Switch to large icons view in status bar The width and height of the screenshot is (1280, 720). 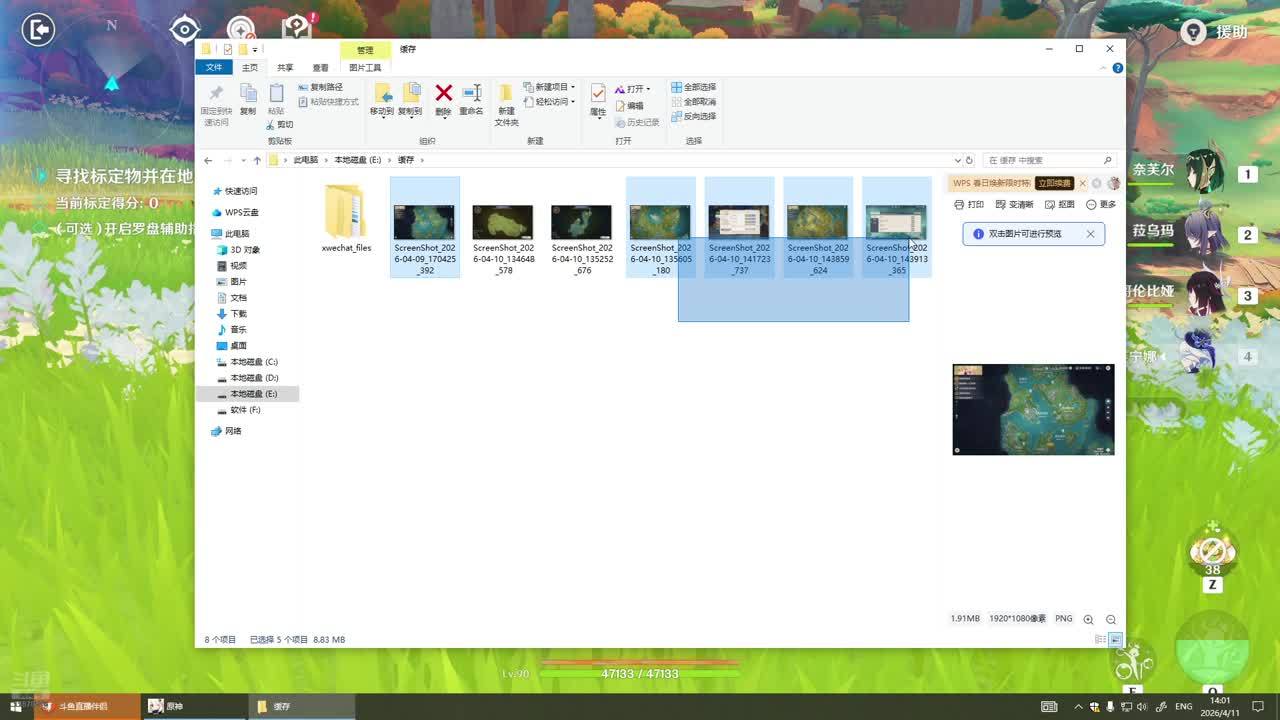pos(1115,639)
